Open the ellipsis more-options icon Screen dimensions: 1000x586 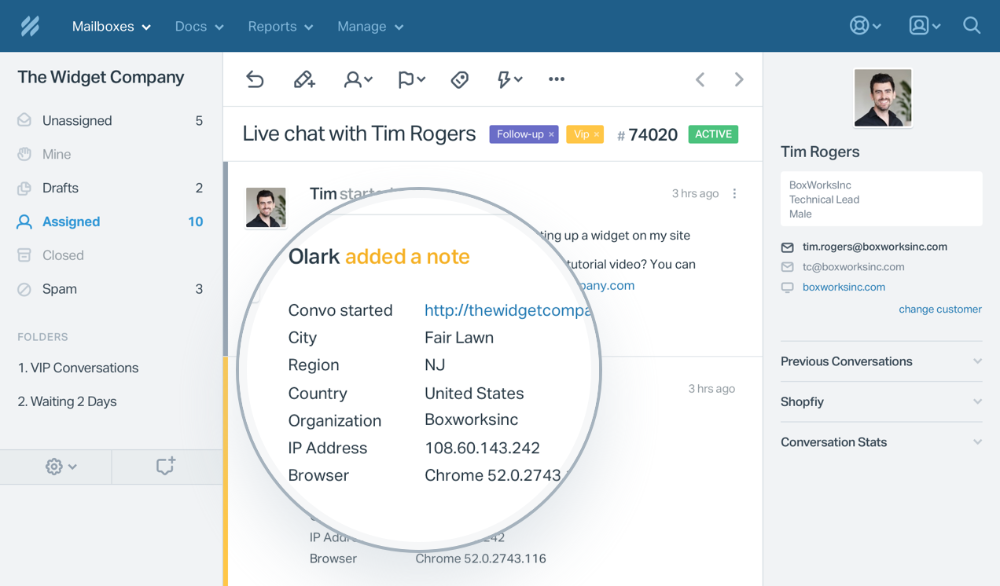pyautogui.click(x=556, y=79)
